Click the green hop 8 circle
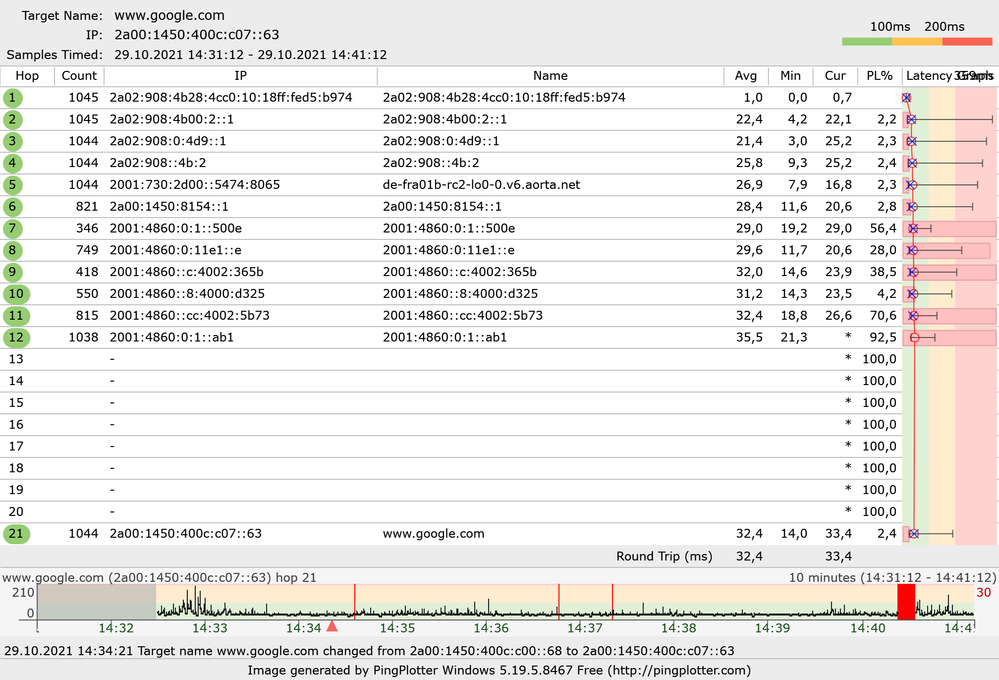This screenshot has width=999, height=680. [x=13, y=250]
